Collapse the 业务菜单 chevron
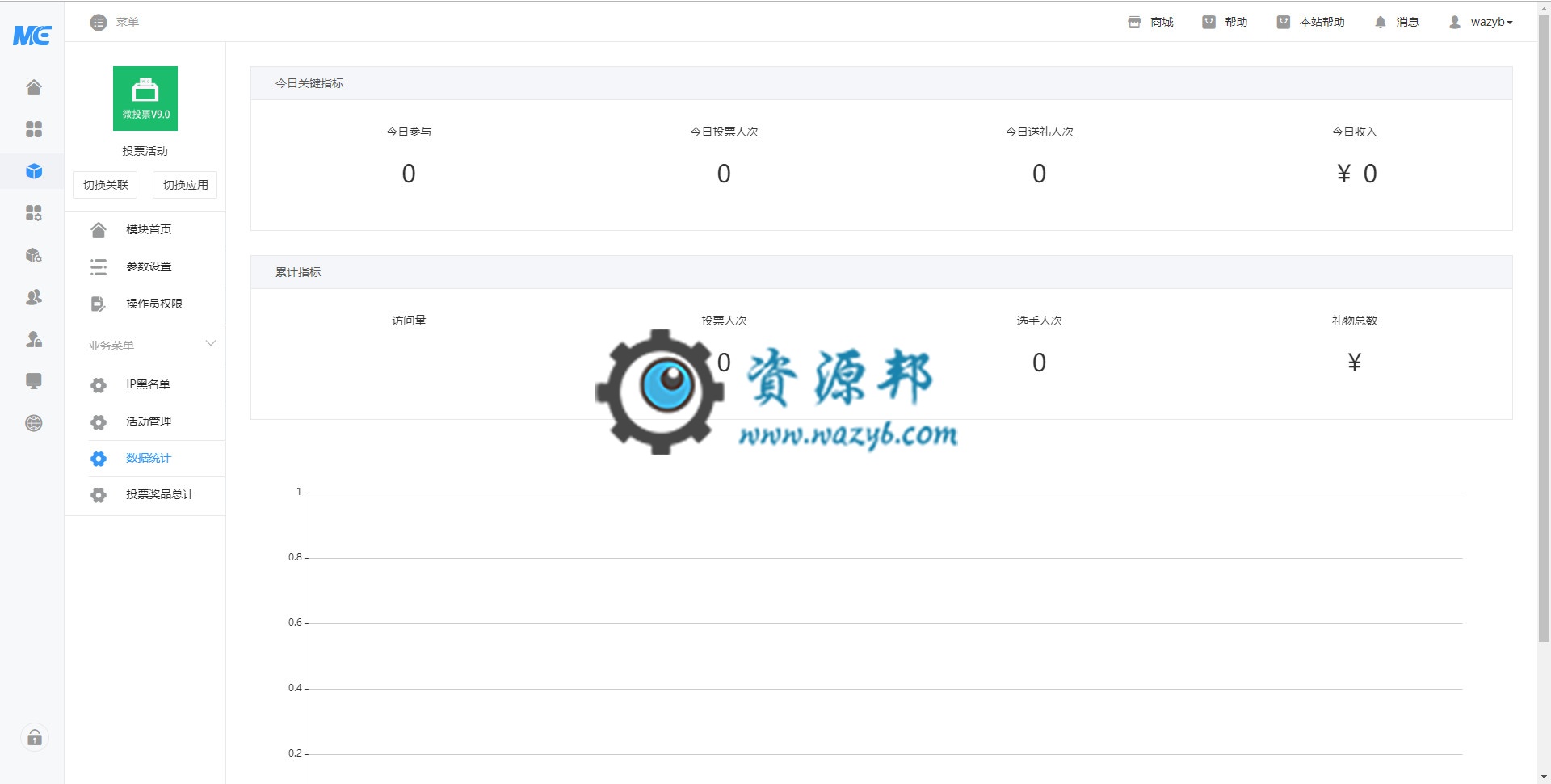1551x784 pixels. 211,344
